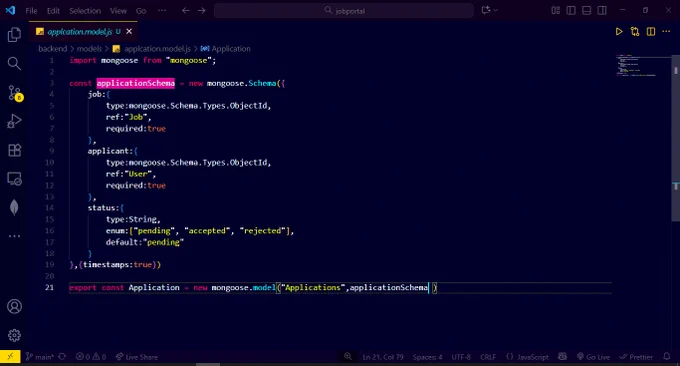680x366 pixels.
Task: Click default:"pending" on line 17
Action: click(144, 242)
